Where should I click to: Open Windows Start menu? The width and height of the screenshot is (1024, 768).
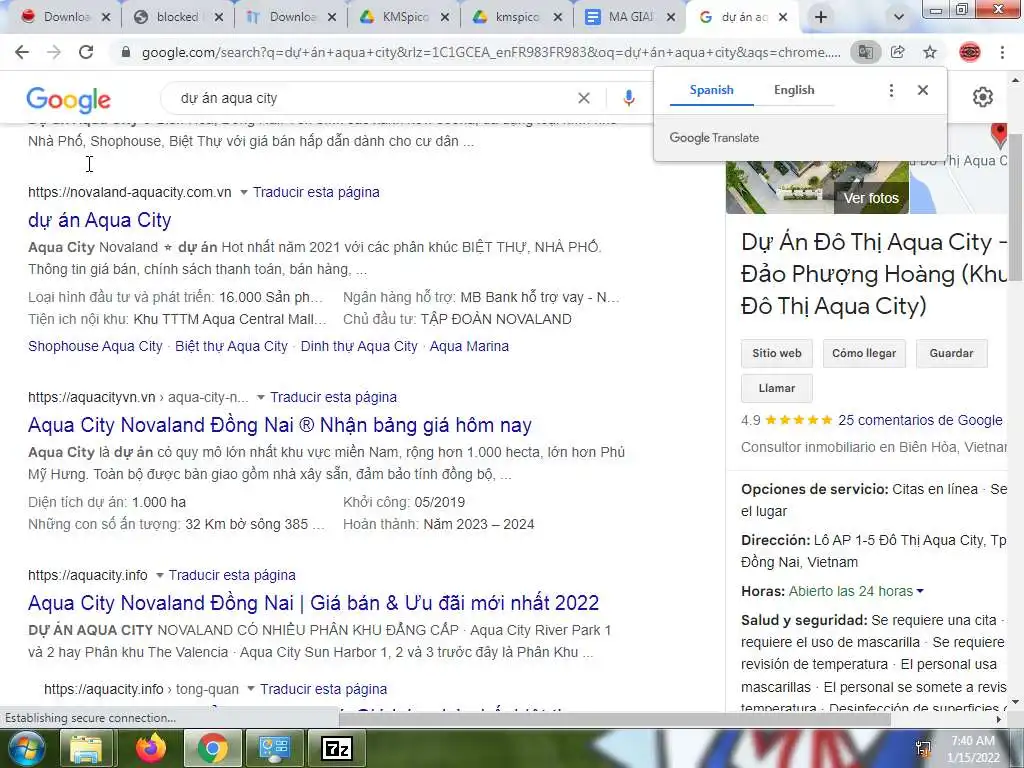click(25, 748)
